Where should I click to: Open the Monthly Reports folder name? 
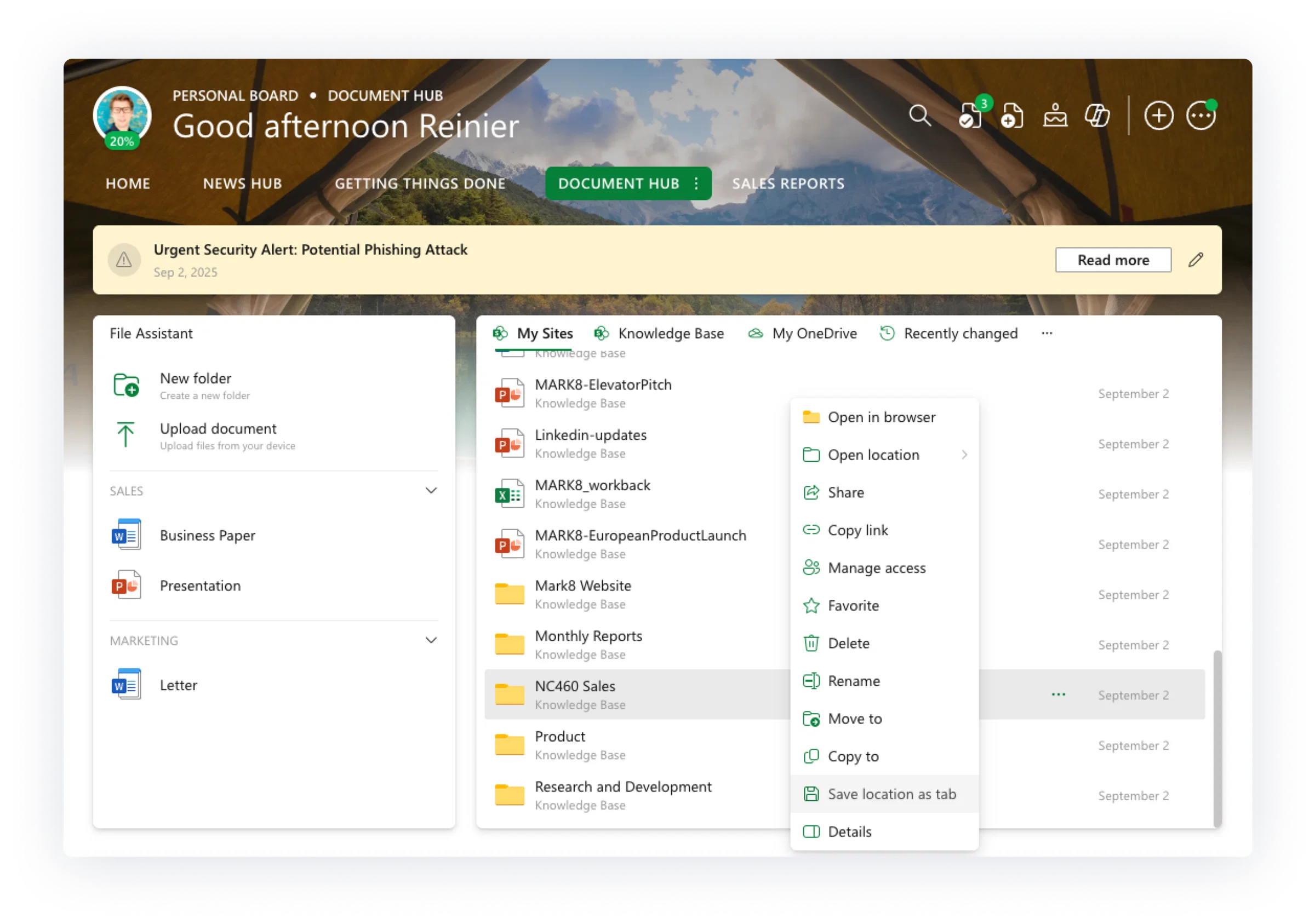[x=588, y=635]
